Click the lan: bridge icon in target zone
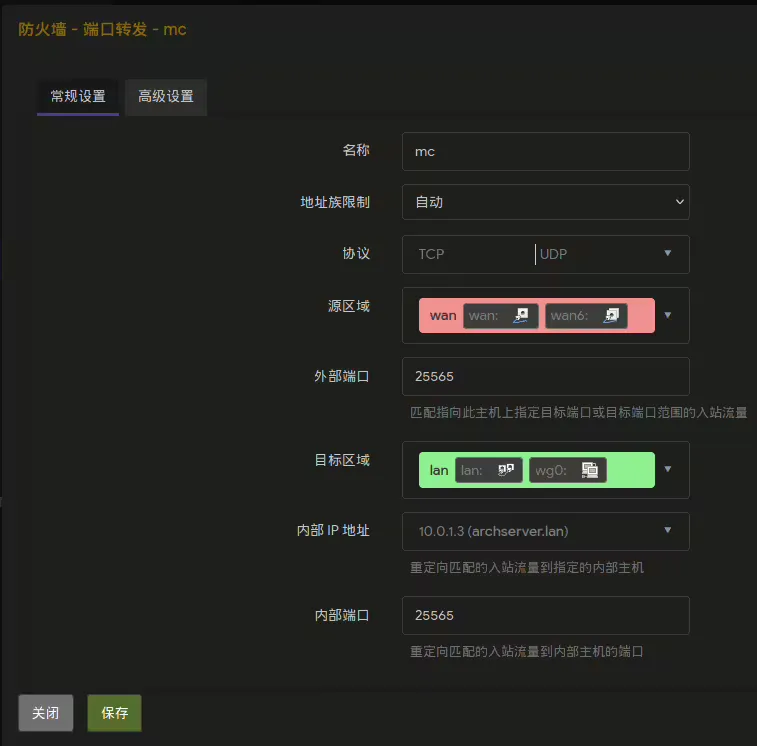Screen dimensions: 757x746 (506, 470)
